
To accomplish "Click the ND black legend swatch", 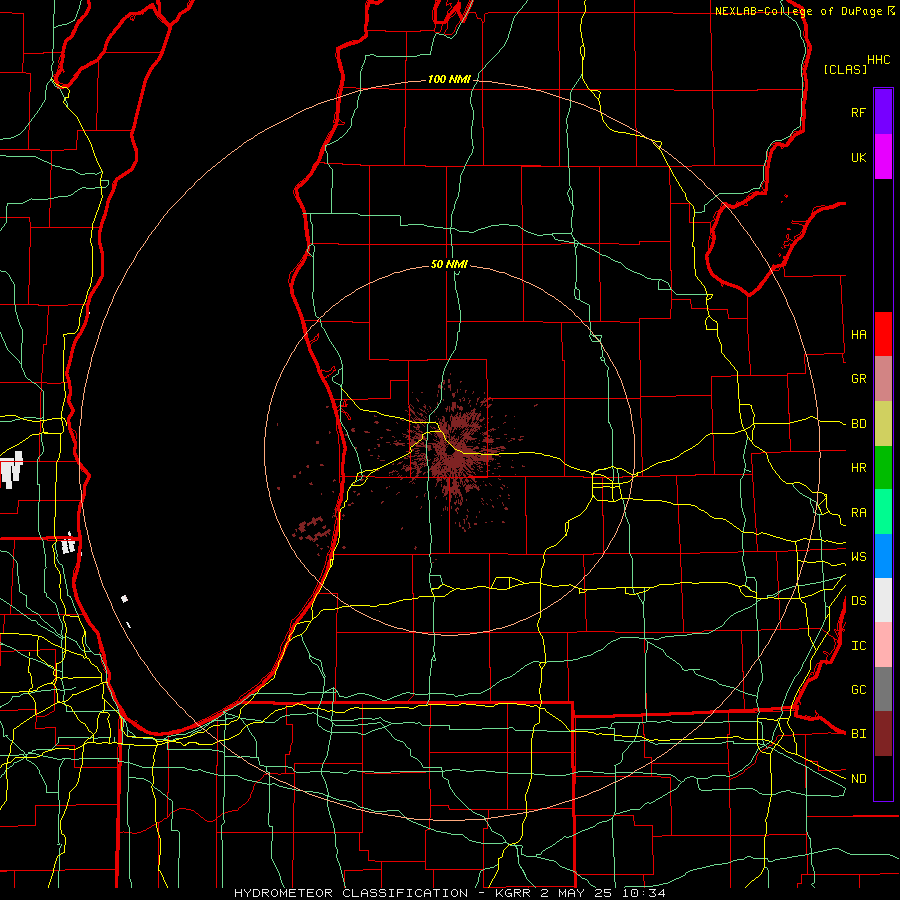I will click(883, 778).
